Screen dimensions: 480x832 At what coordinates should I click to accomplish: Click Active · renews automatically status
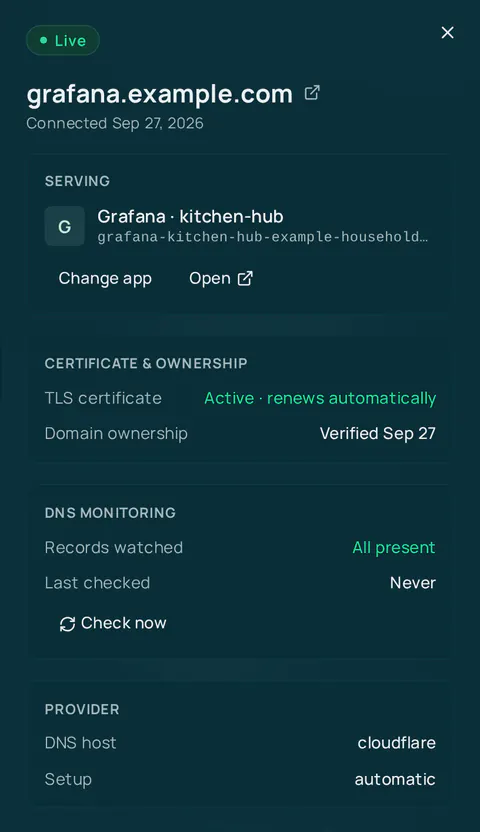[x=320, y=398]
